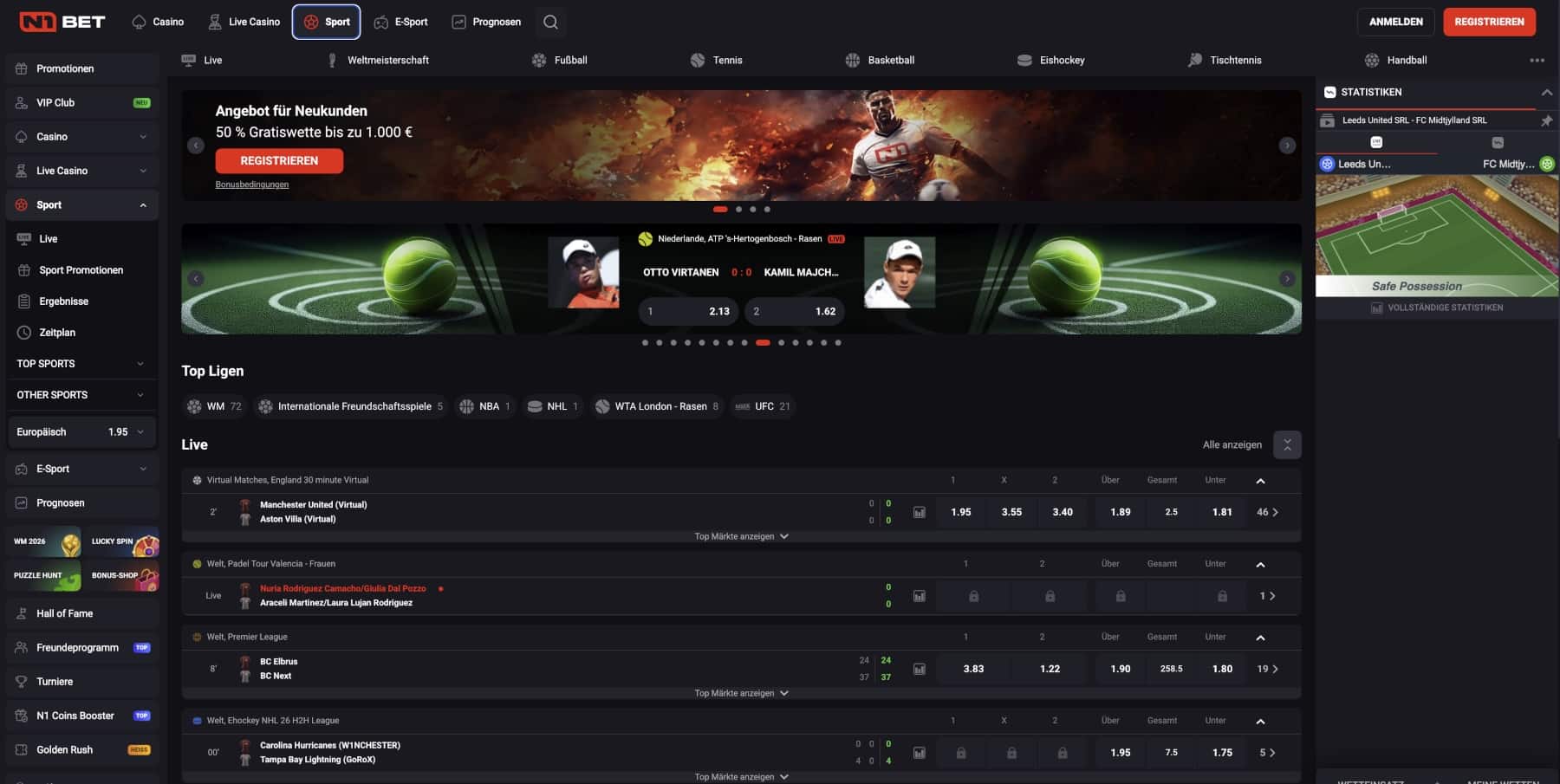Switch to the Eishockey sports tab
The width and height of the screenshot is (1560, 784).
point(1050,60)
